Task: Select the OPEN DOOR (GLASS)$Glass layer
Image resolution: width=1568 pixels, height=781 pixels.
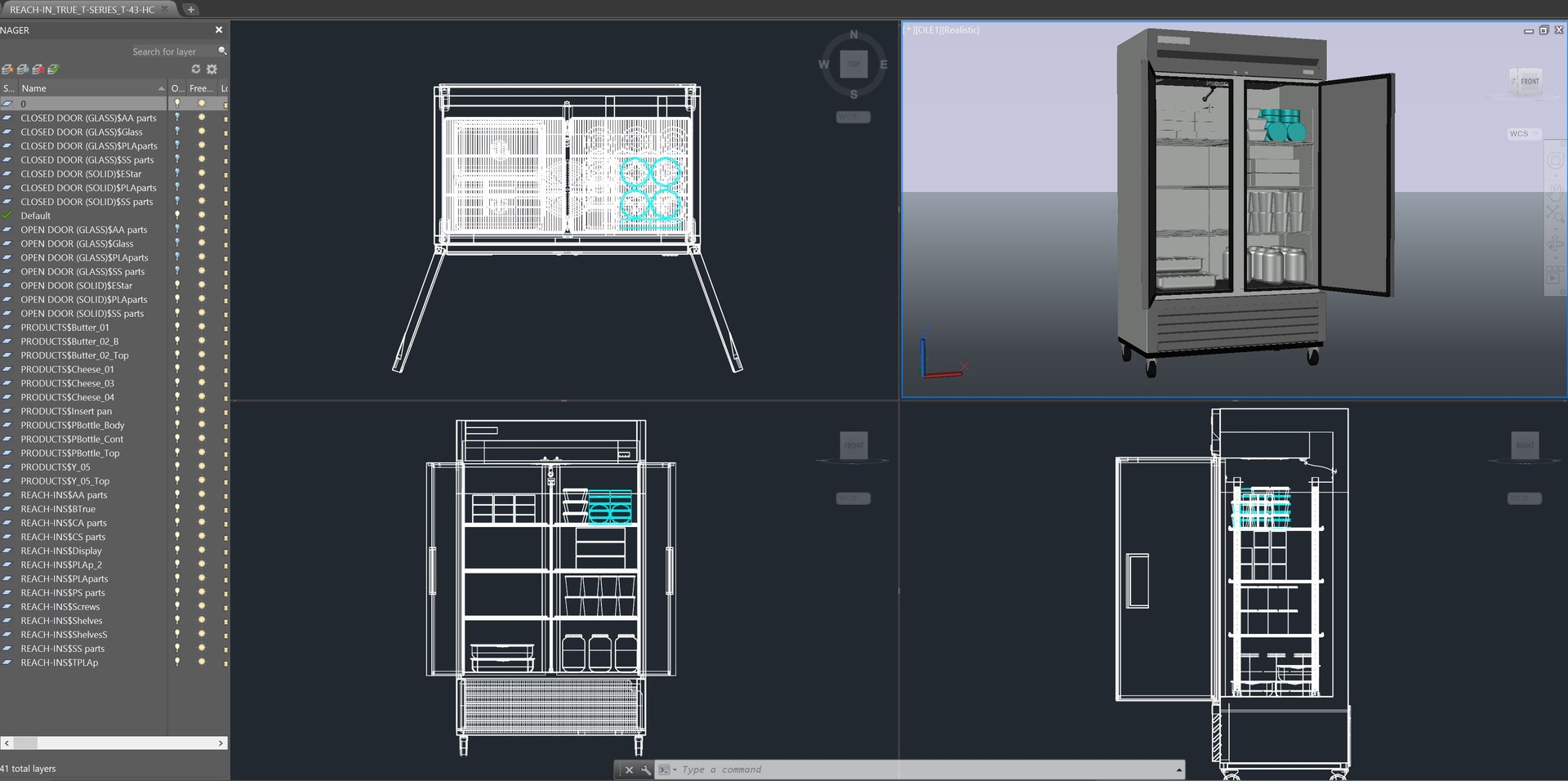Action: click(x=77, y=243)
